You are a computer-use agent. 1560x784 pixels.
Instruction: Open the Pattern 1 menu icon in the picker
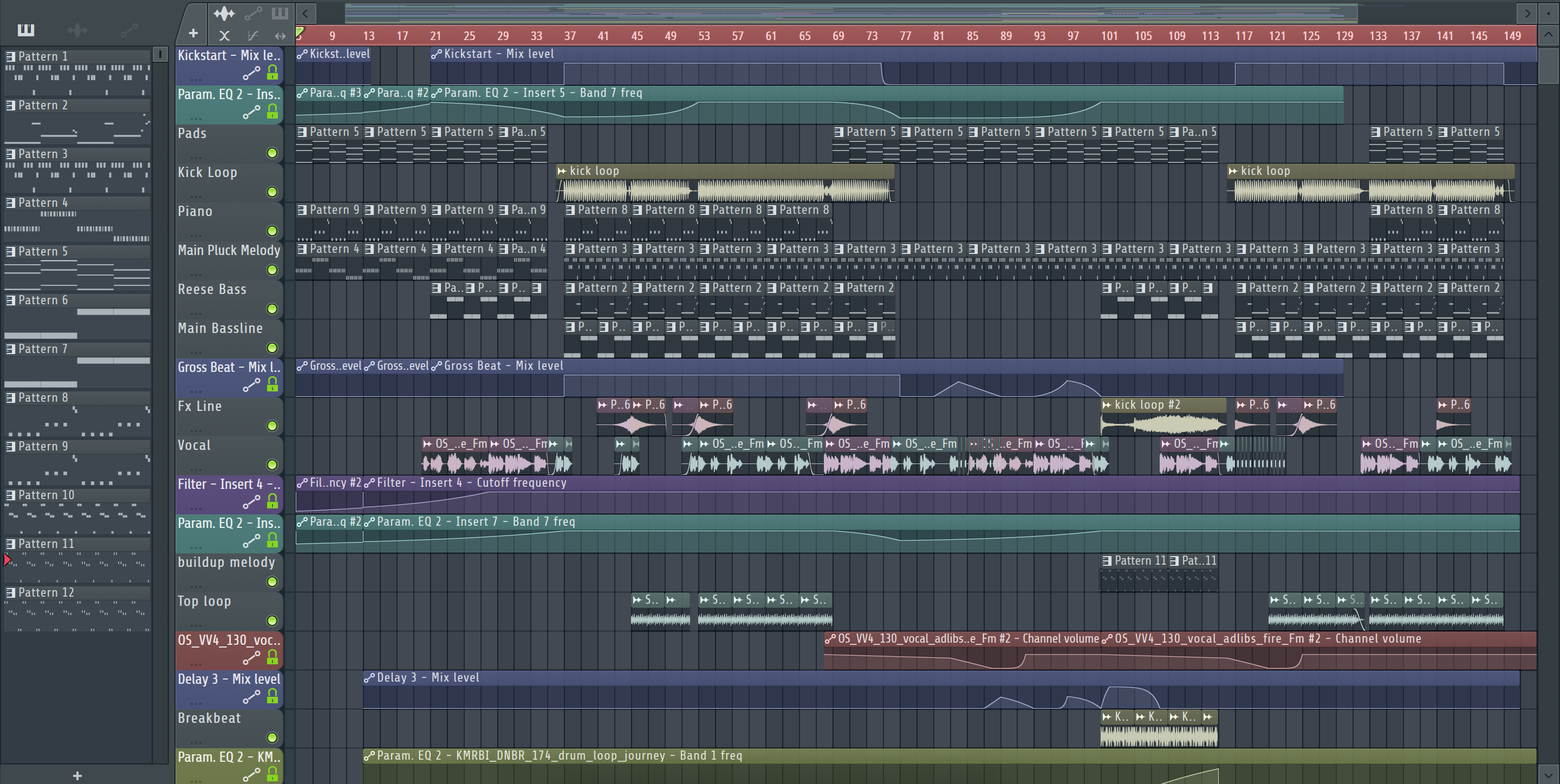point(10,56)
